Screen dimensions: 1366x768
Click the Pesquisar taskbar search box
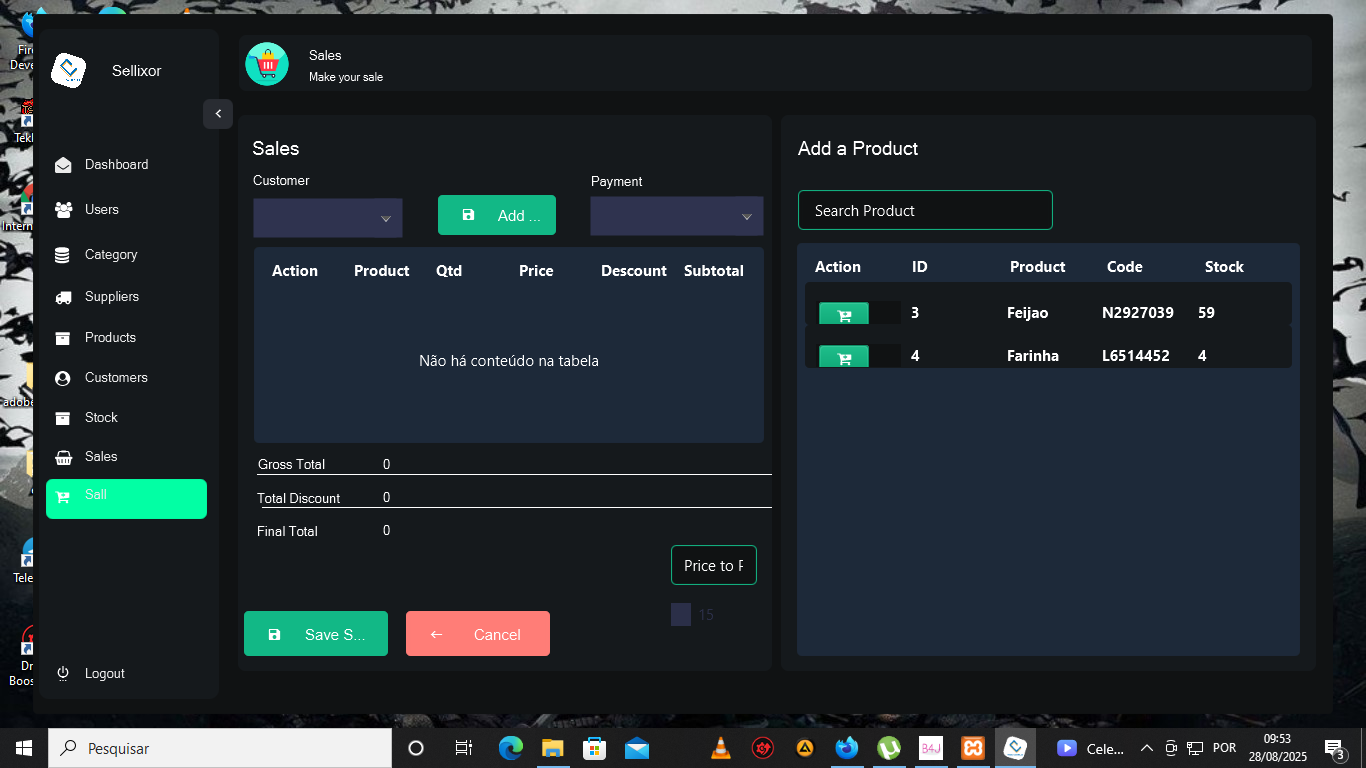coord(220,748)
